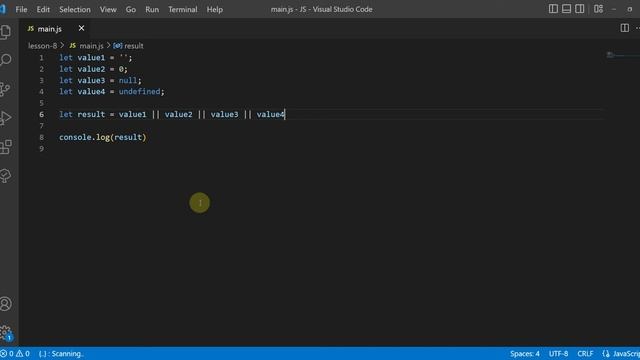Open the Run menu
This screenshot has height=360, width=640.
152,9
